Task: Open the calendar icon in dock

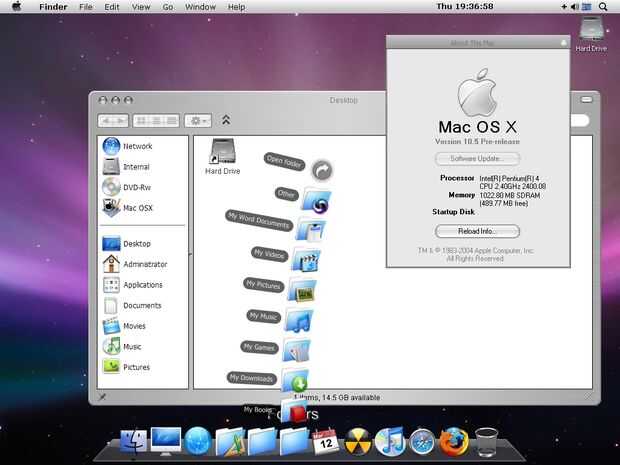Action: [x=325, y=442]
